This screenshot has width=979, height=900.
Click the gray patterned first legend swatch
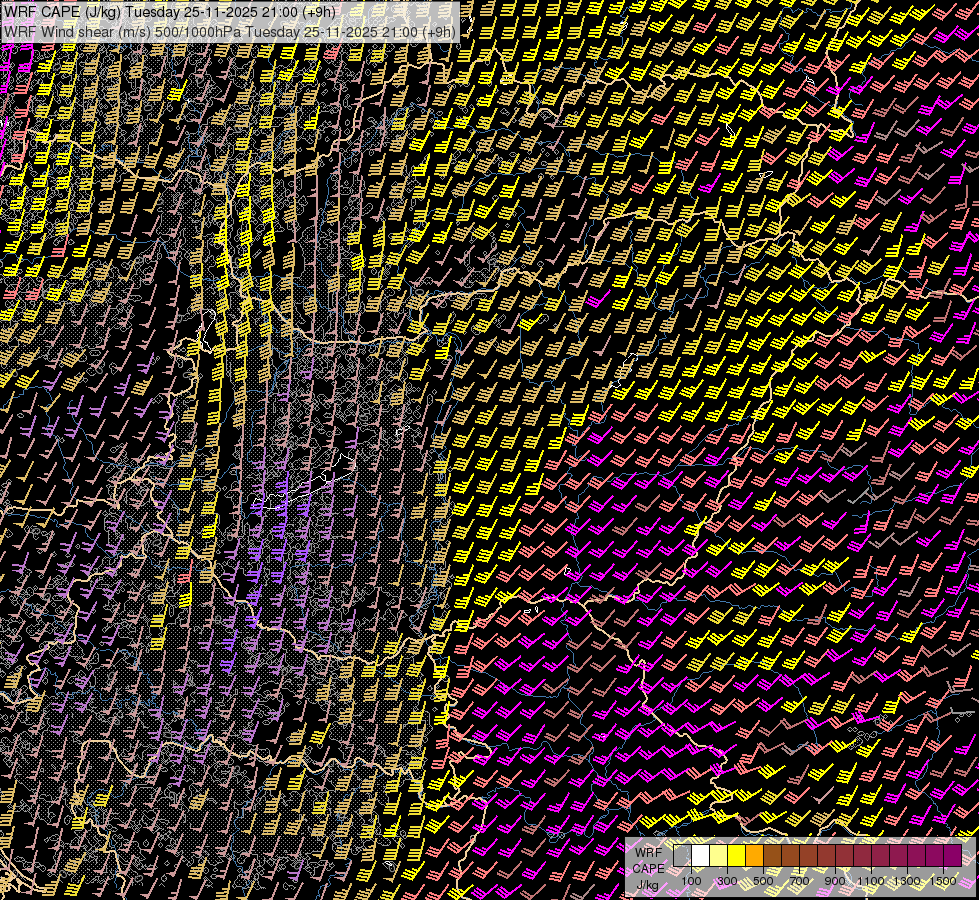coord(682,856)
